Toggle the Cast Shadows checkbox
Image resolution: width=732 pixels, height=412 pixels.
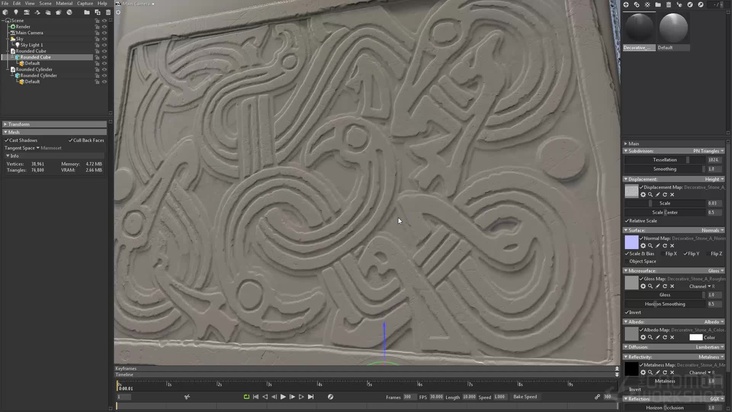[x=7, y=140]
